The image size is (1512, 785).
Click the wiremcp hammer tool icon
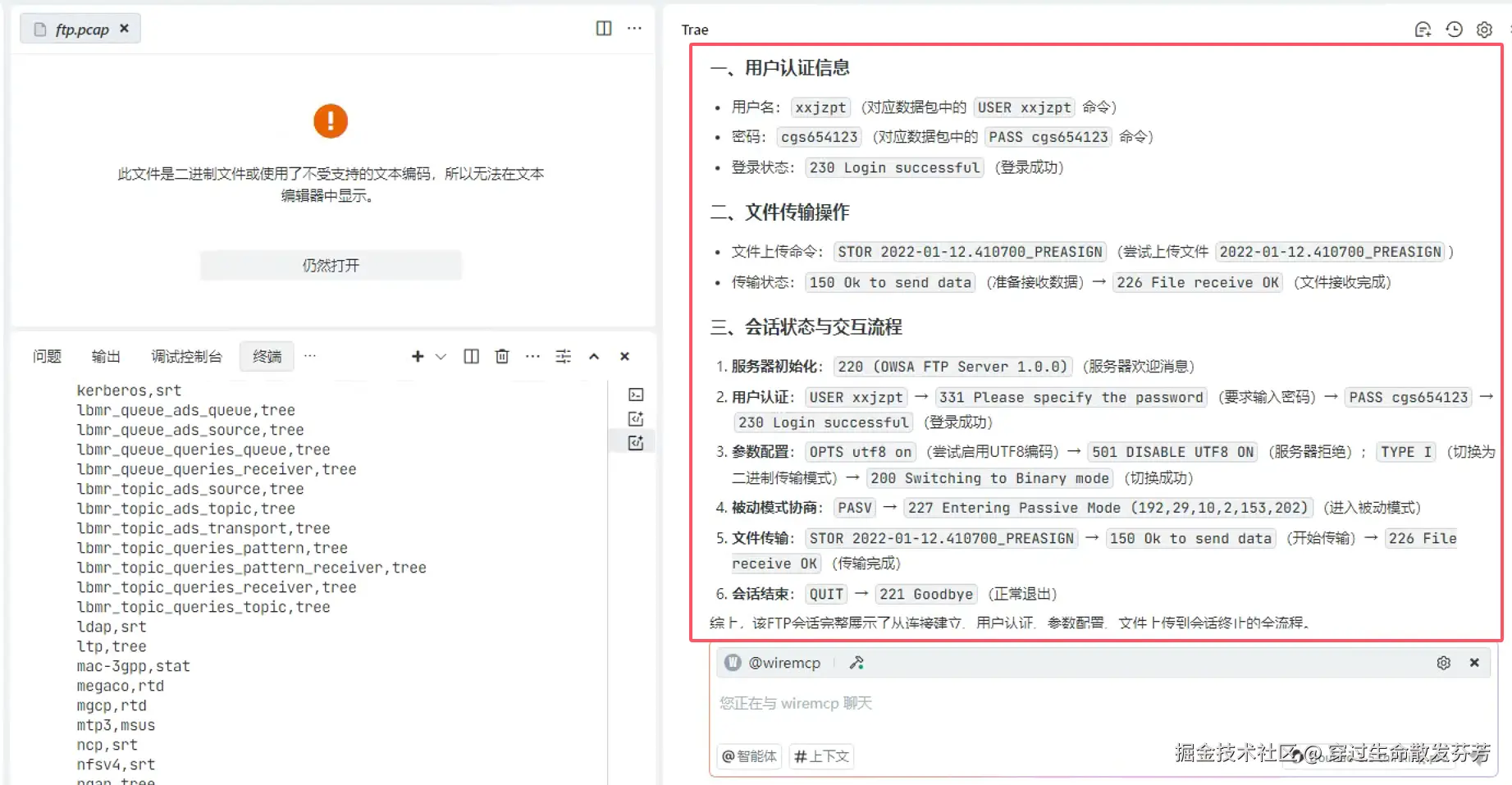[x=856, y=662]
